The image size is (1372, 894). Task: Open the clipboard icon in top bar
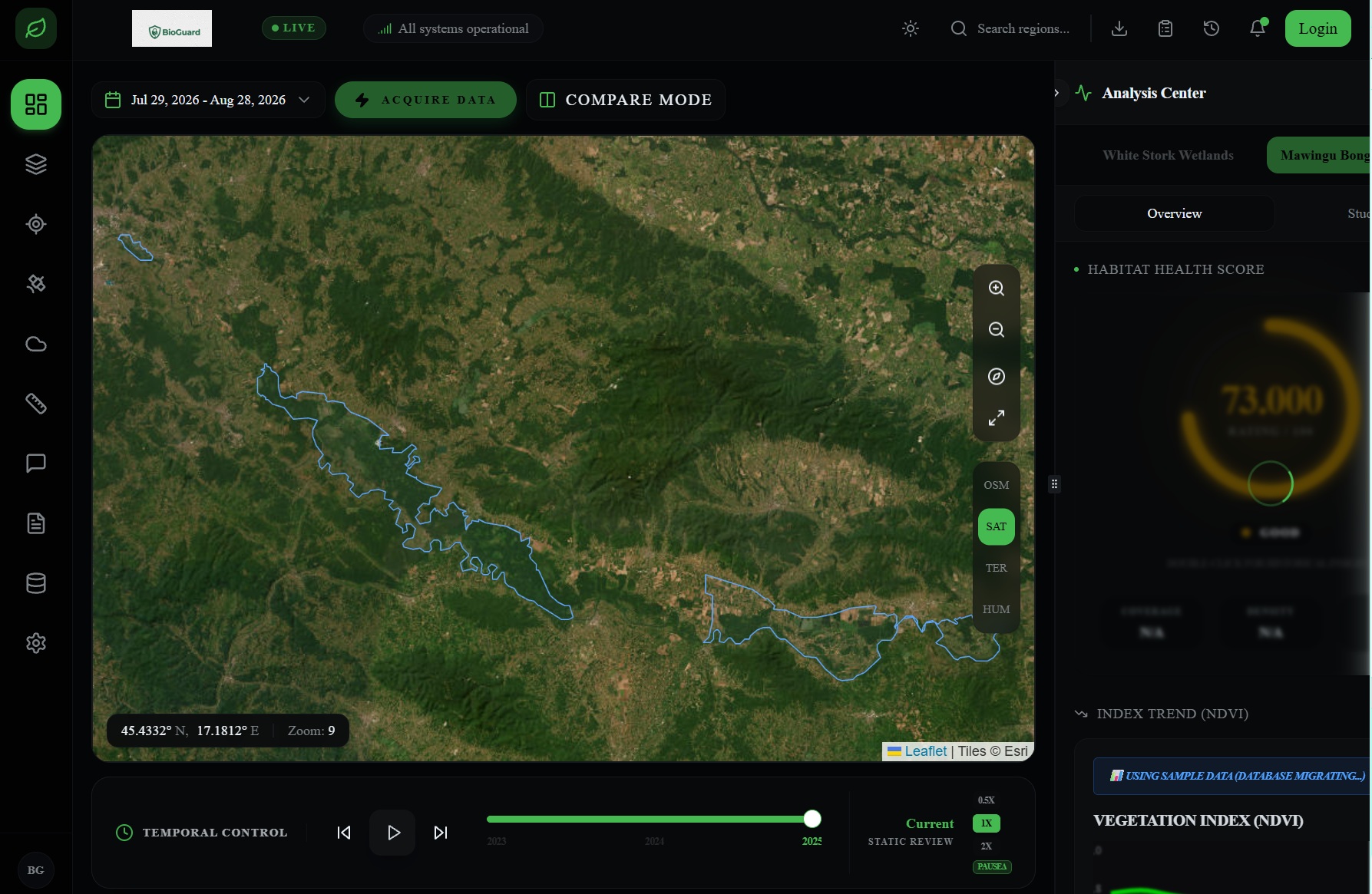click(x=1165, y=28)
